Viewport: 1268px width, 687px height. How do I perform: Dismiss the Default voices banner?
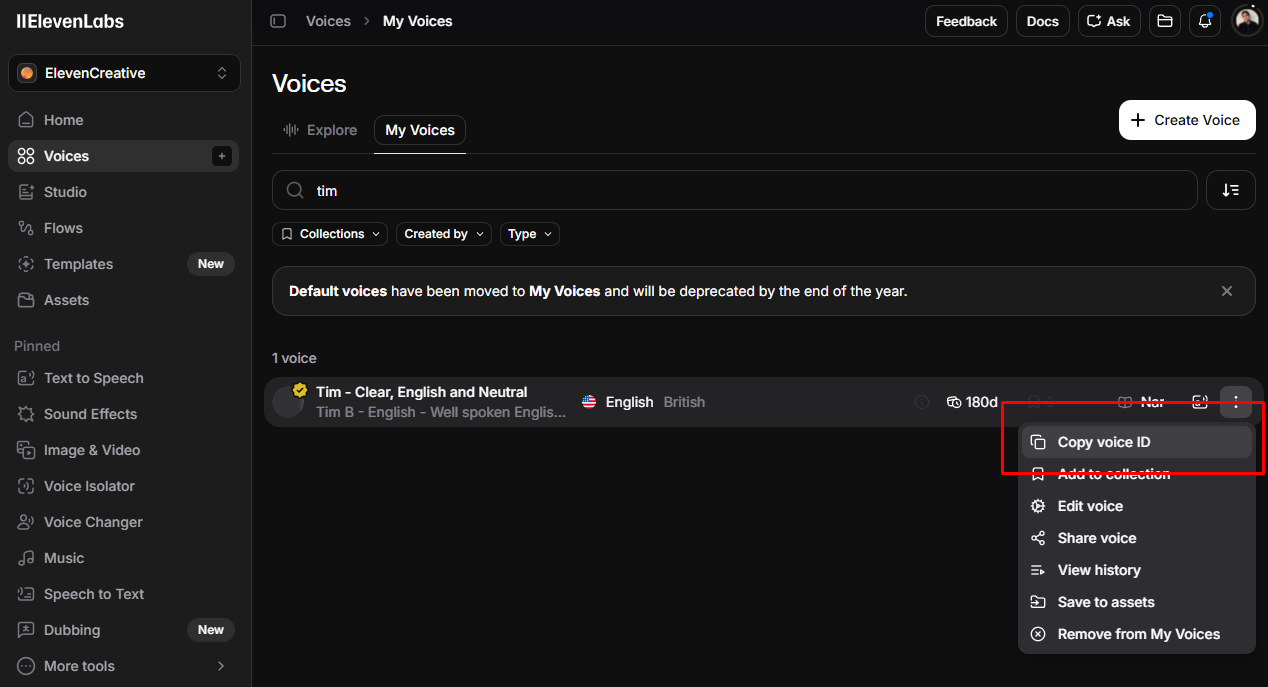pos(1227,291)
